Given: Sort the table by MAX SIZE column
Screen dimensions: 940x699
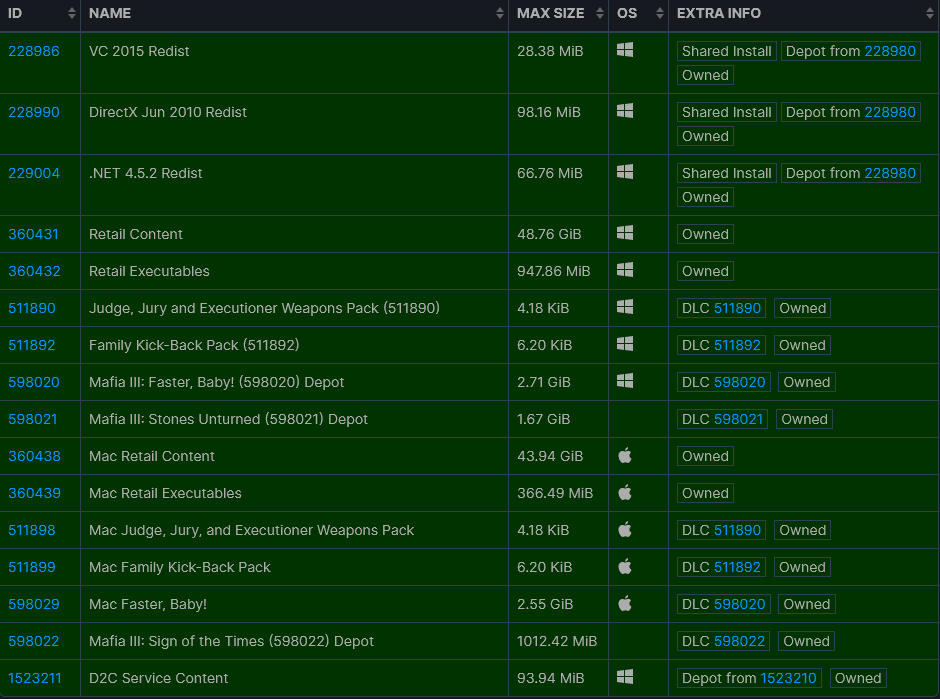Looking at the screenshot, I should coord(558,13).
